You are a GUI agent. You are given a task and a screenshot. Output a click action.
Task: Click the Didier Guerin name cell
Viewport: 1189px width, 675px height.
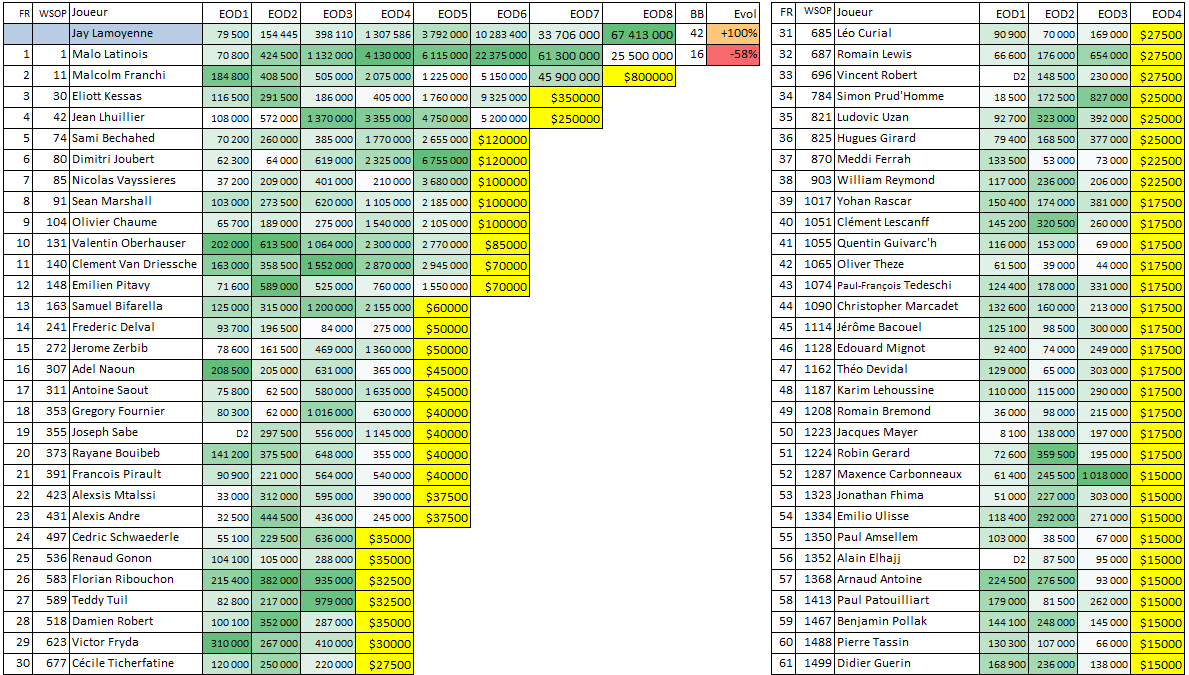click(x=906, y=664)
